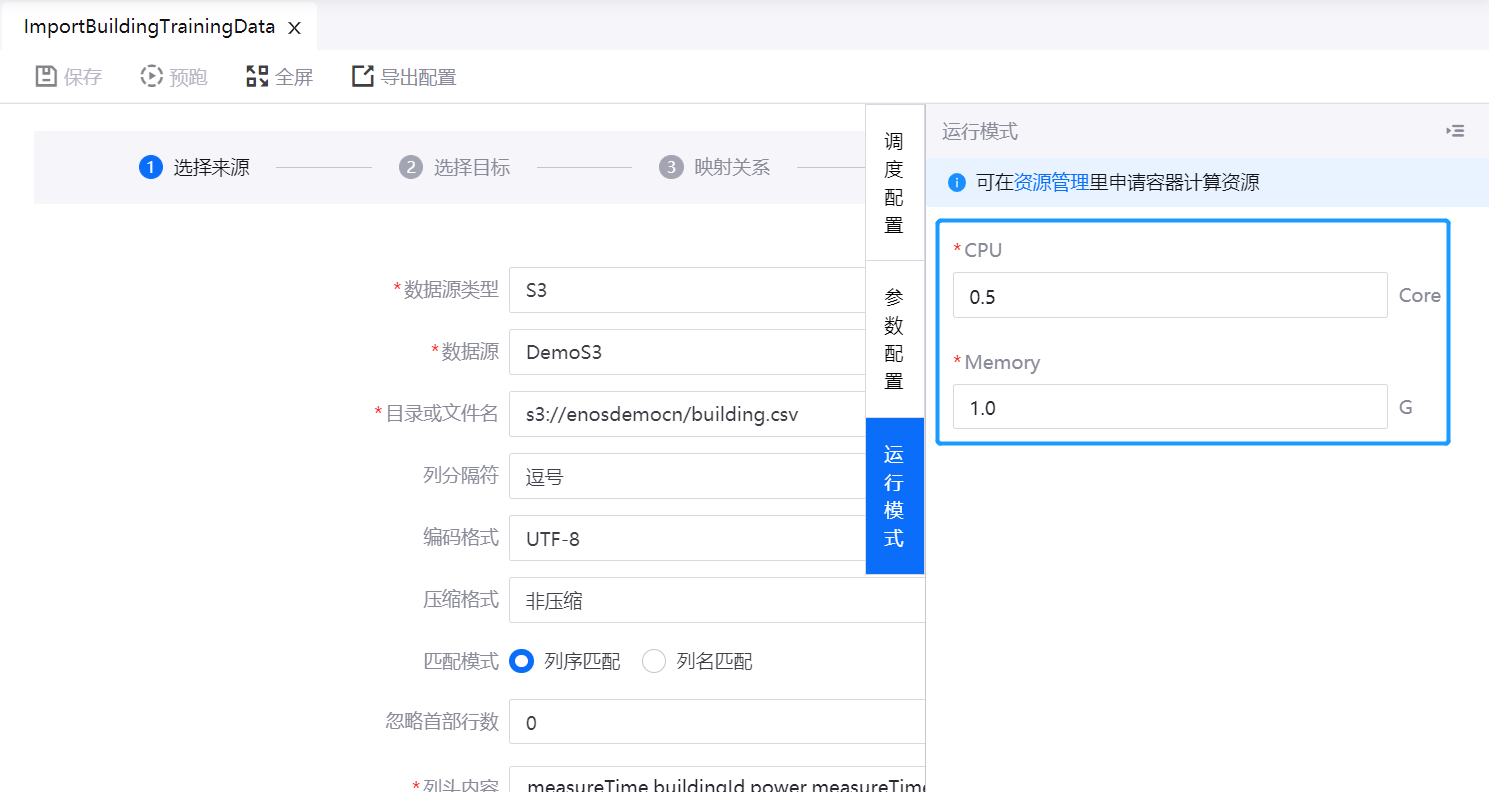The height and width of the screenshot is (792, 1489).
Task: Click the Core unit label
Action: [1419, 295]
